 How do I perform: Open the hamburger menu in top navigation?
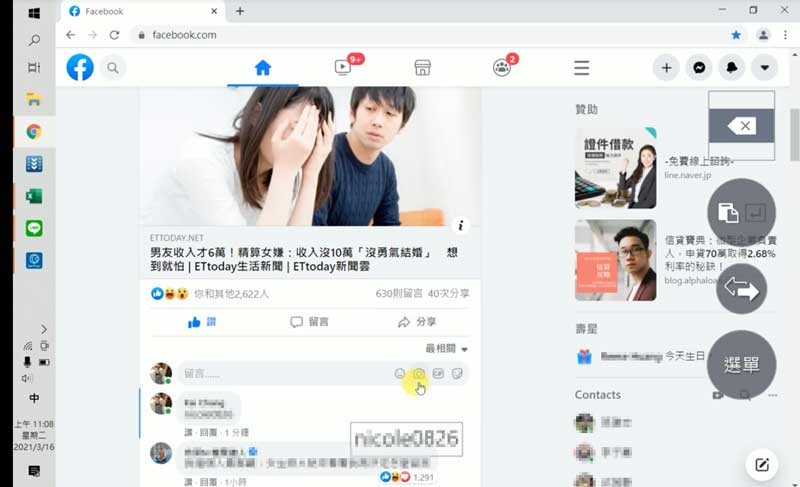point(581,68)
